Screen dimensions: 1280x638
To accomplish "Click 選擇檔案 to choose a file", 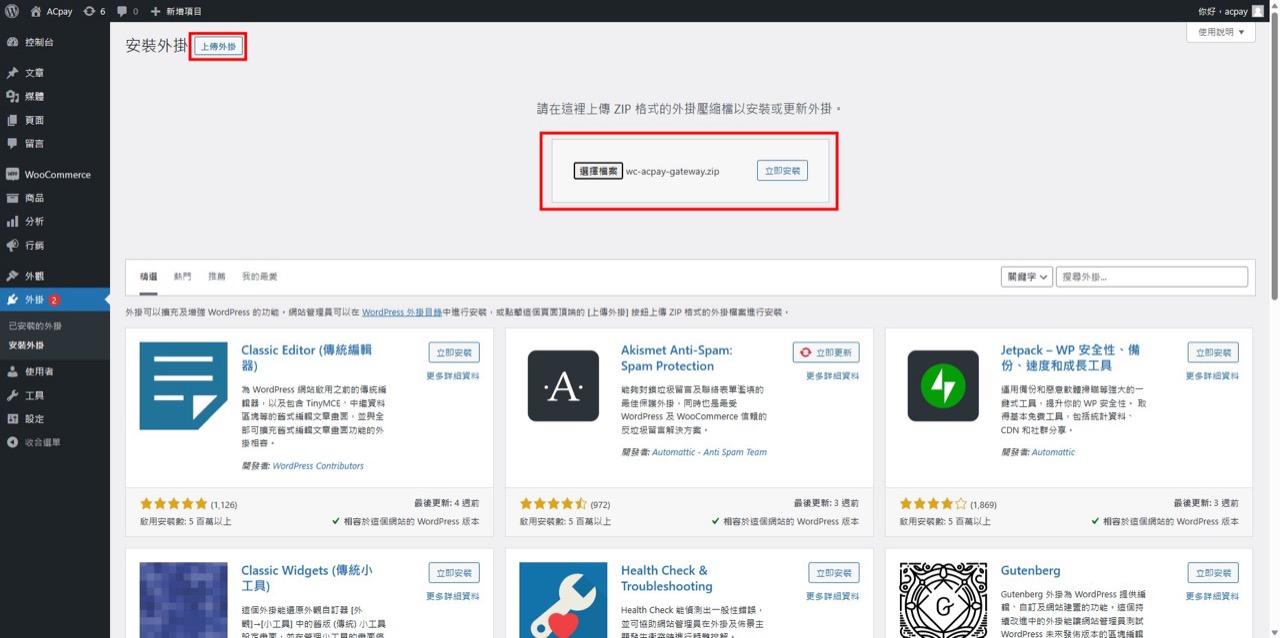I will pyautogui.click(x=598, y=171).
